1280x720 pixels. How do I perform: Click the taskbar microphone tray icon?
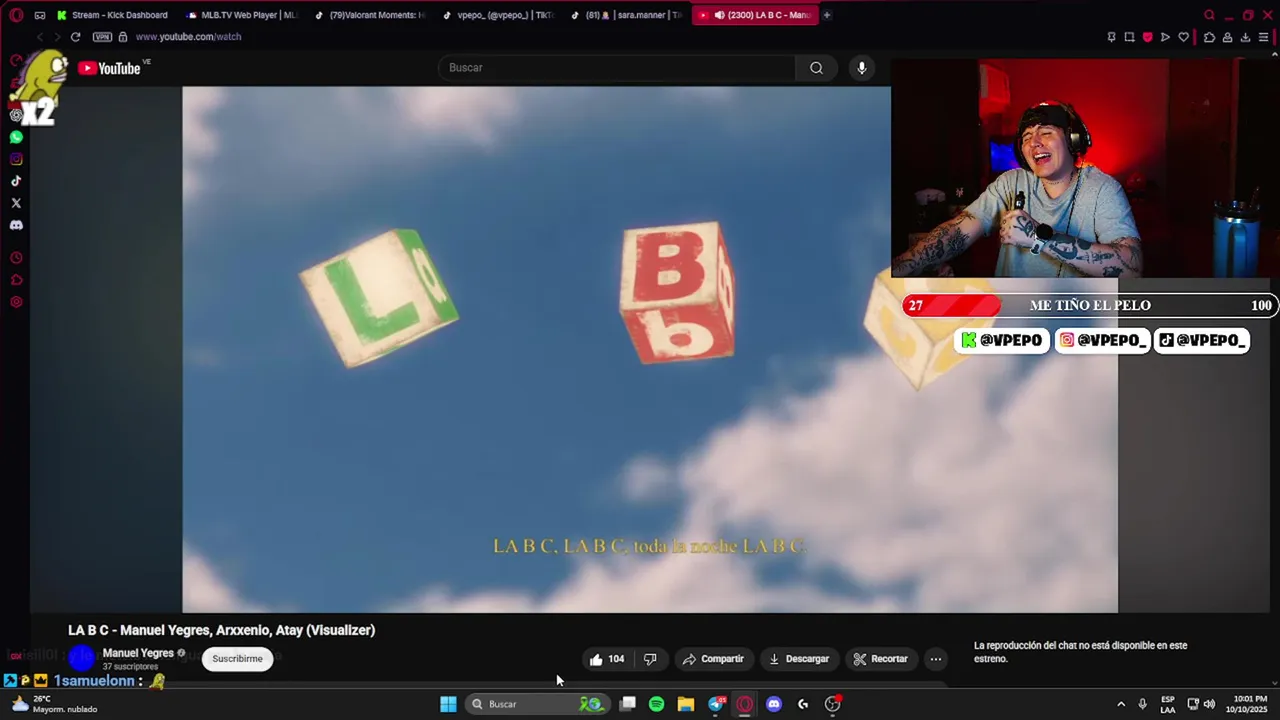[x=1142, y=704]
